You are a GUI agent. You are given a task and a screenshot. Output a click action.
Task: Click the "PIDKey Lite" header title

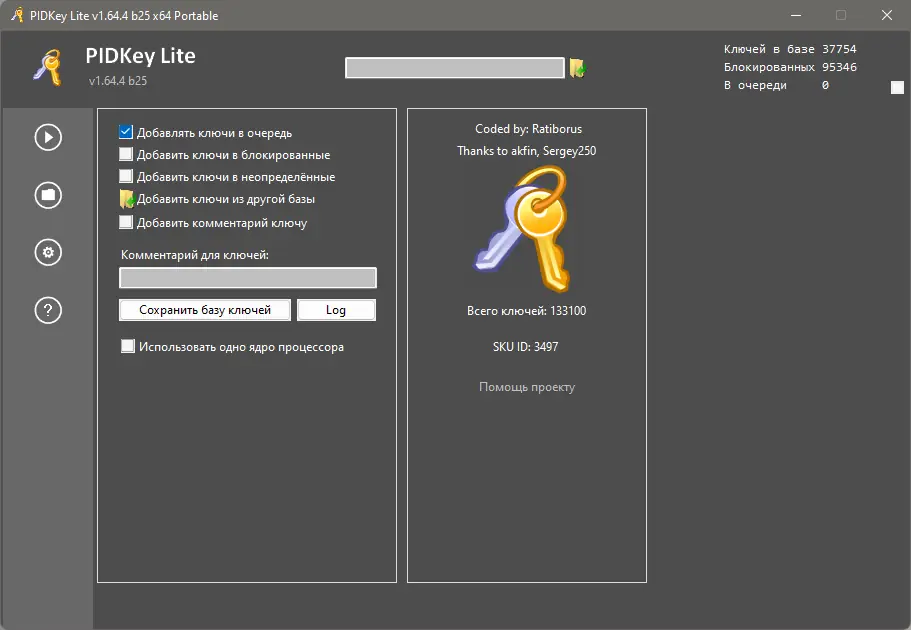pyautogui.click(x=141, y=56)
